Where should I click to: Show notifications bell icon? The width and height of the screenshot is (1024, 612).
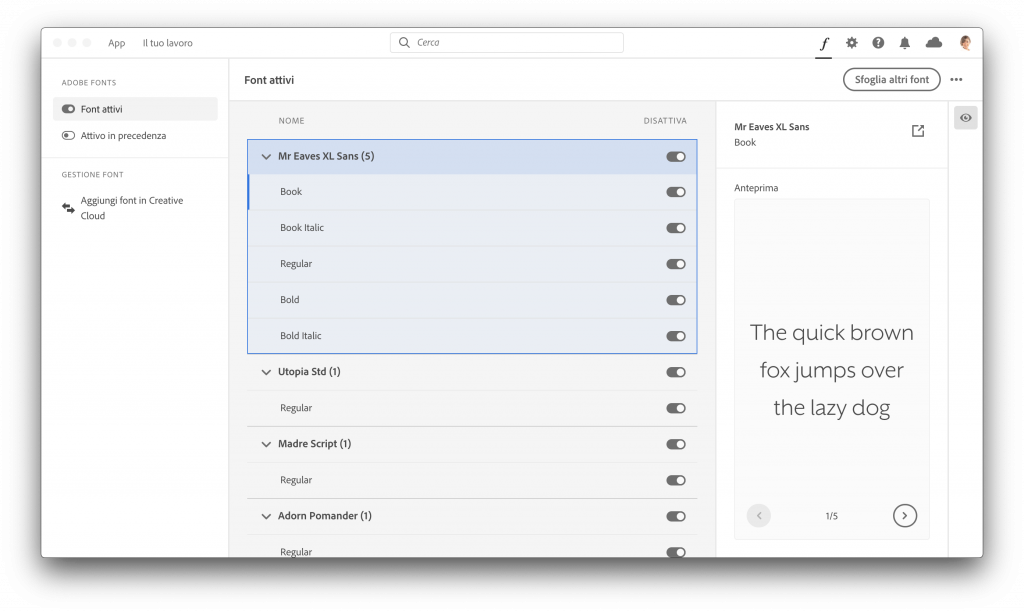point(904,43)
